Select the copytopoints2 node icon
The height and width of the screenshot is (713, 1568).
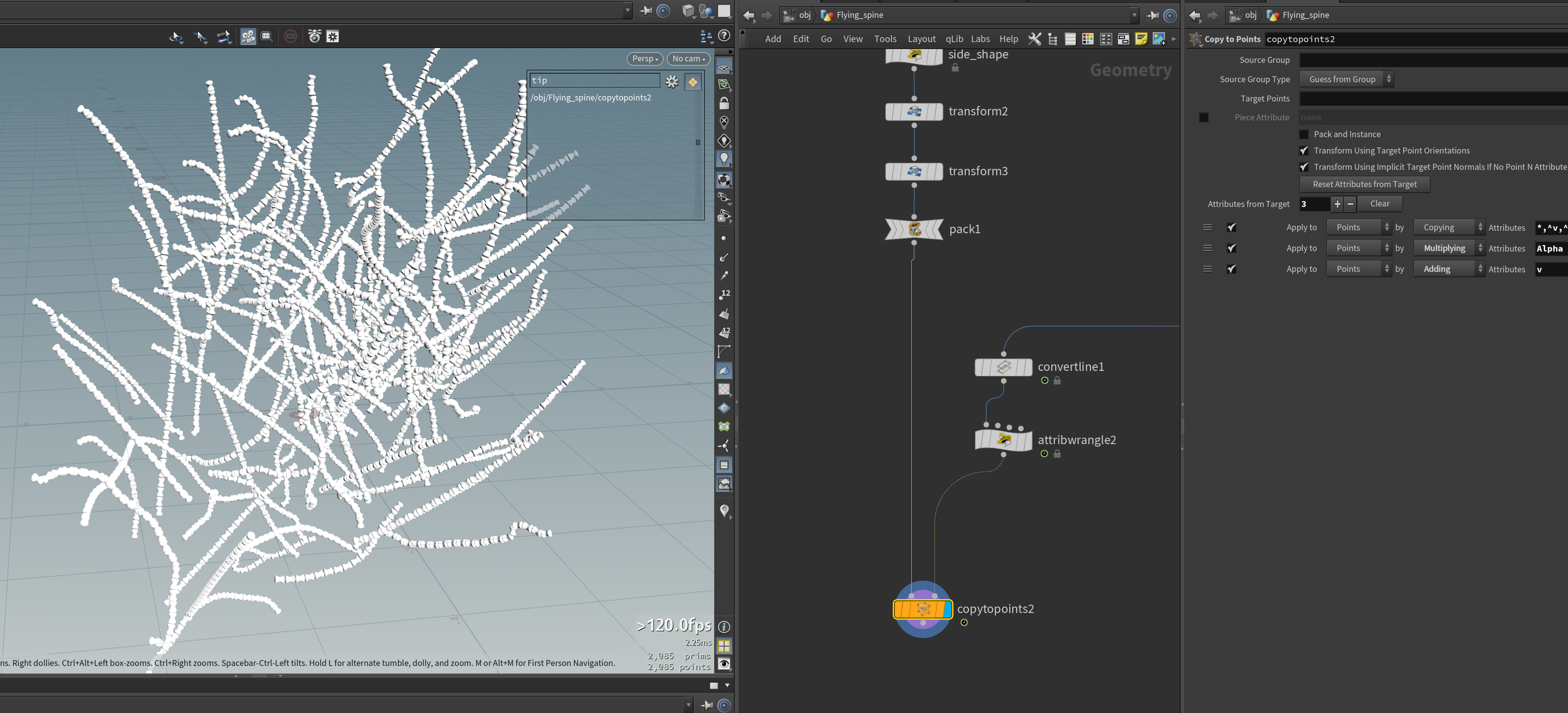pos(923,609)
